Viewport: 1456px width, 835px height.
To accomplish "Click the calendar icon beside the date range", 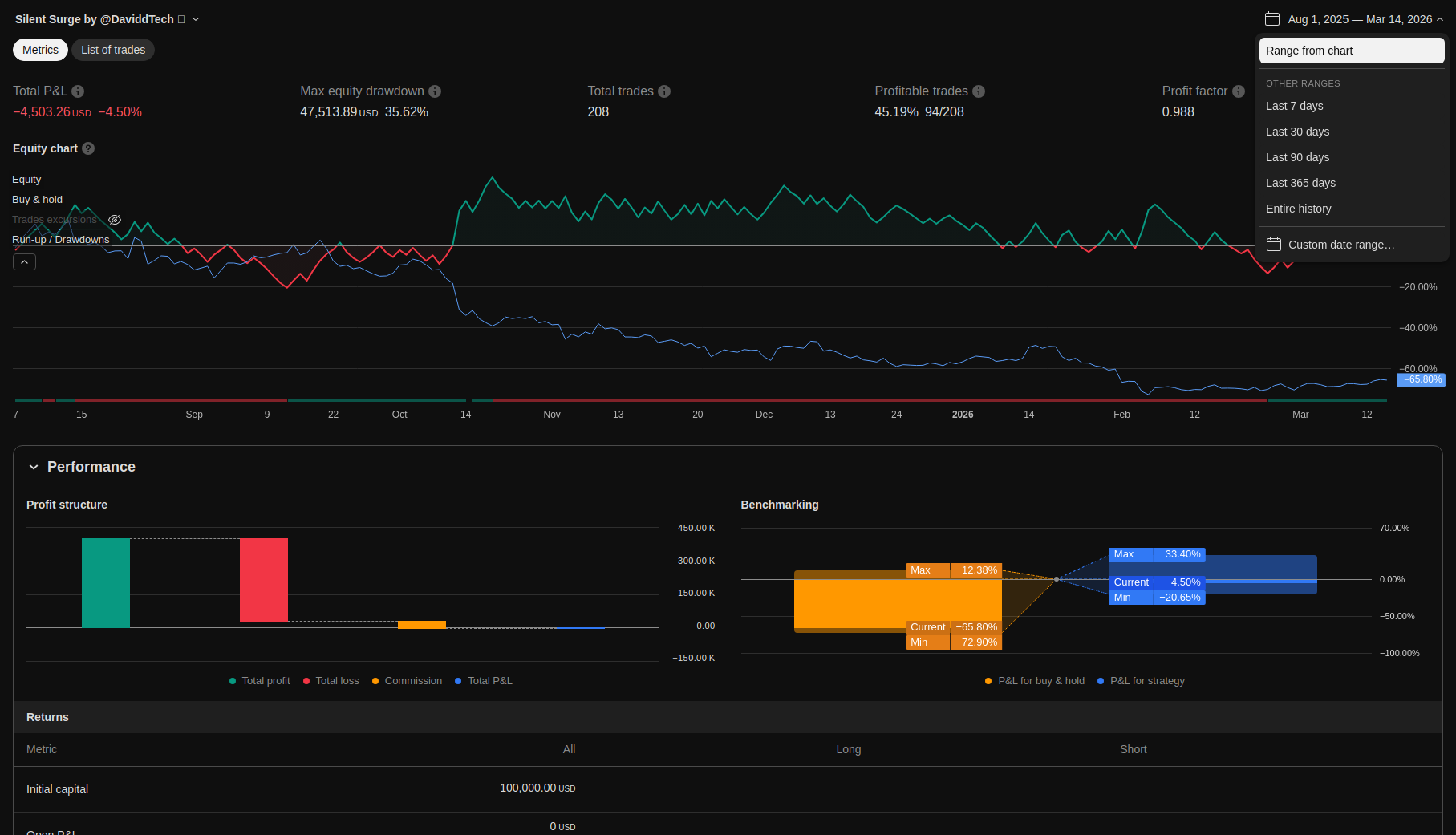I will coord(1272,19).
